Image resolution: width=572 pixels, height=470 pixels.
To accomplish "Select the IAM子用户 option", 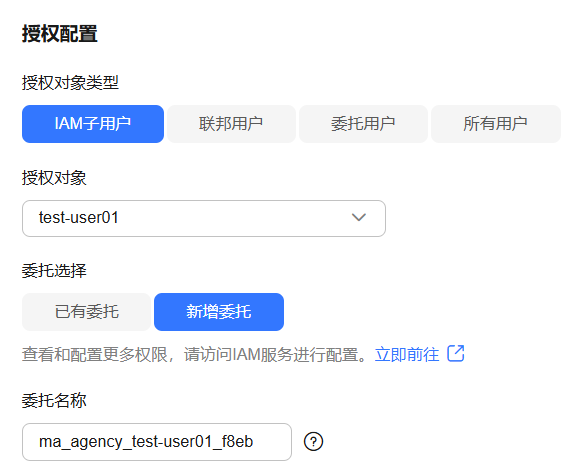I will (93, 124).
